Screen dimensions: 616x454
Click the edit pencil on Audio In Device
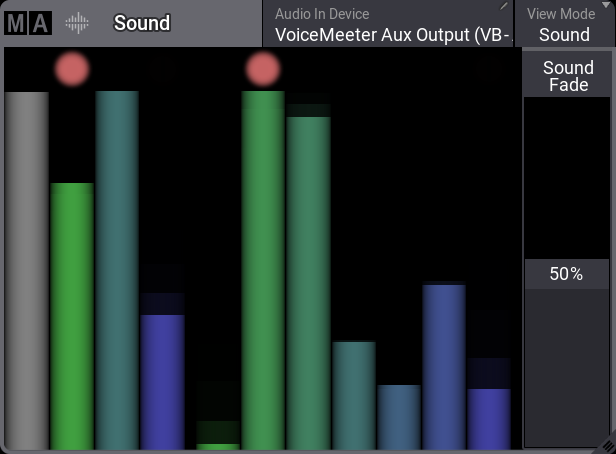(505, 7)
